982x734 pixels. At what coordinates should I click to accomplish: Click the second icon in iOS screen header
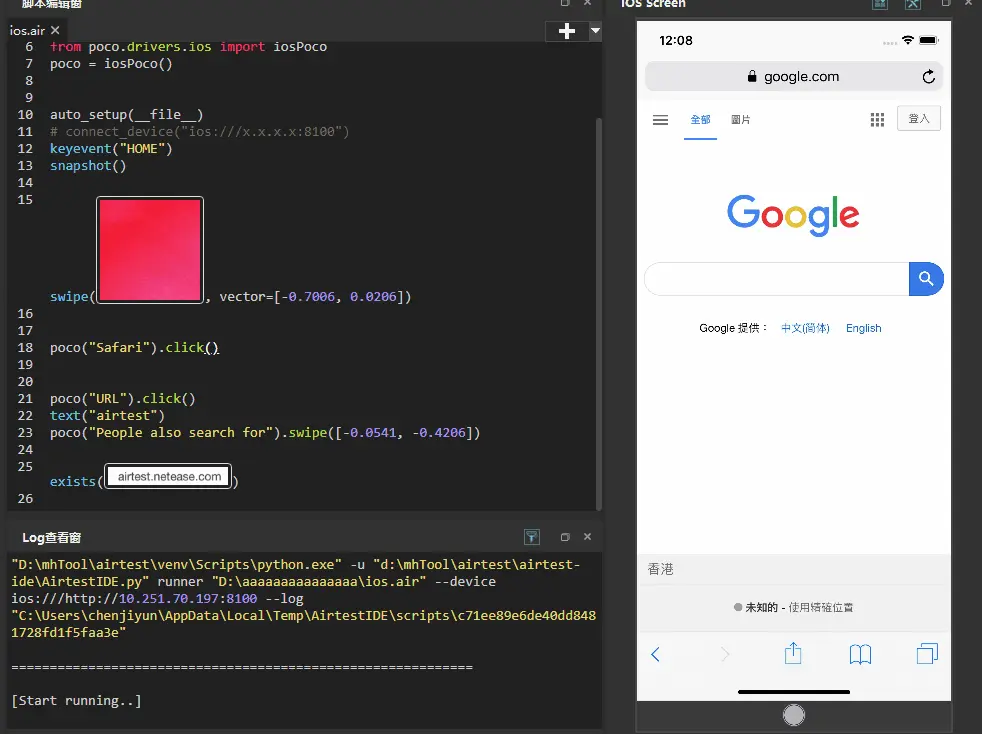(x=912, y=3)
